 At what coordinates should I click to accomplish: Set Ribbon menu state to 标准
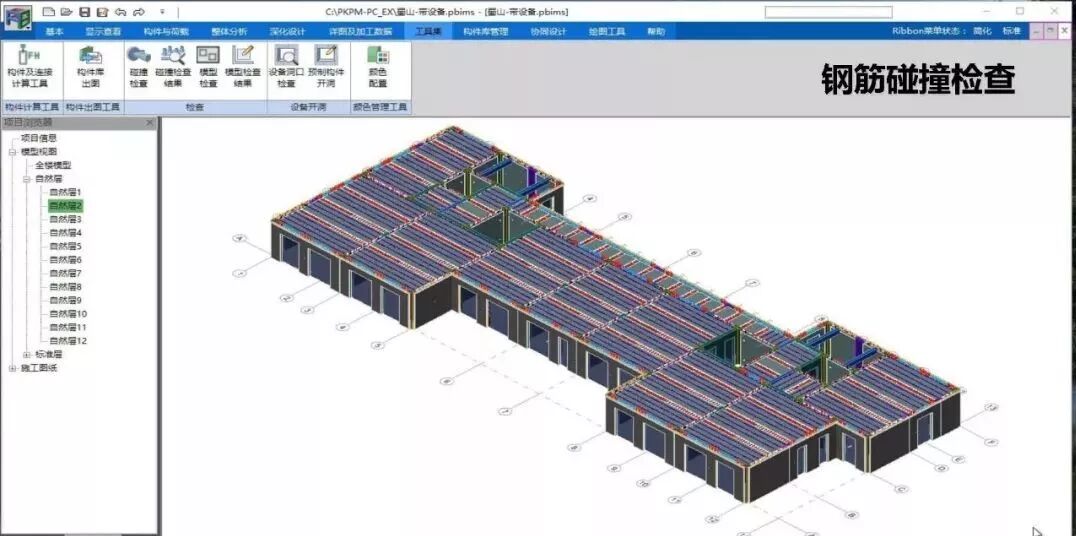pyautogui.click(x=1011, y=32)
